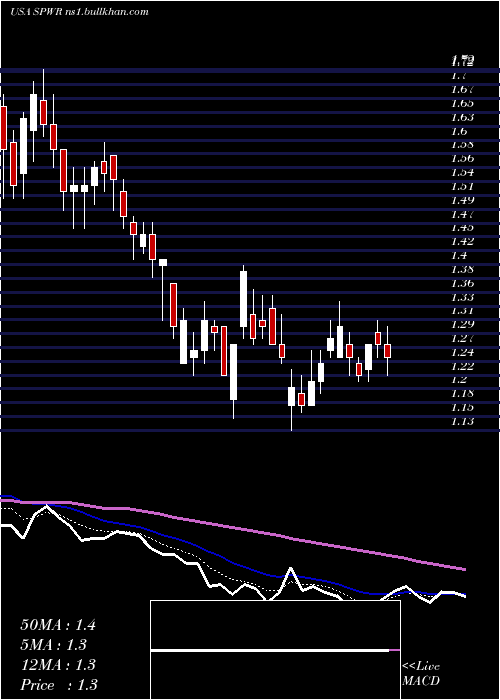The width and height of the screenshot is (500, 700).
Task: Click the white-outlined MACD indicator box
Action: [x=275, y=650]
